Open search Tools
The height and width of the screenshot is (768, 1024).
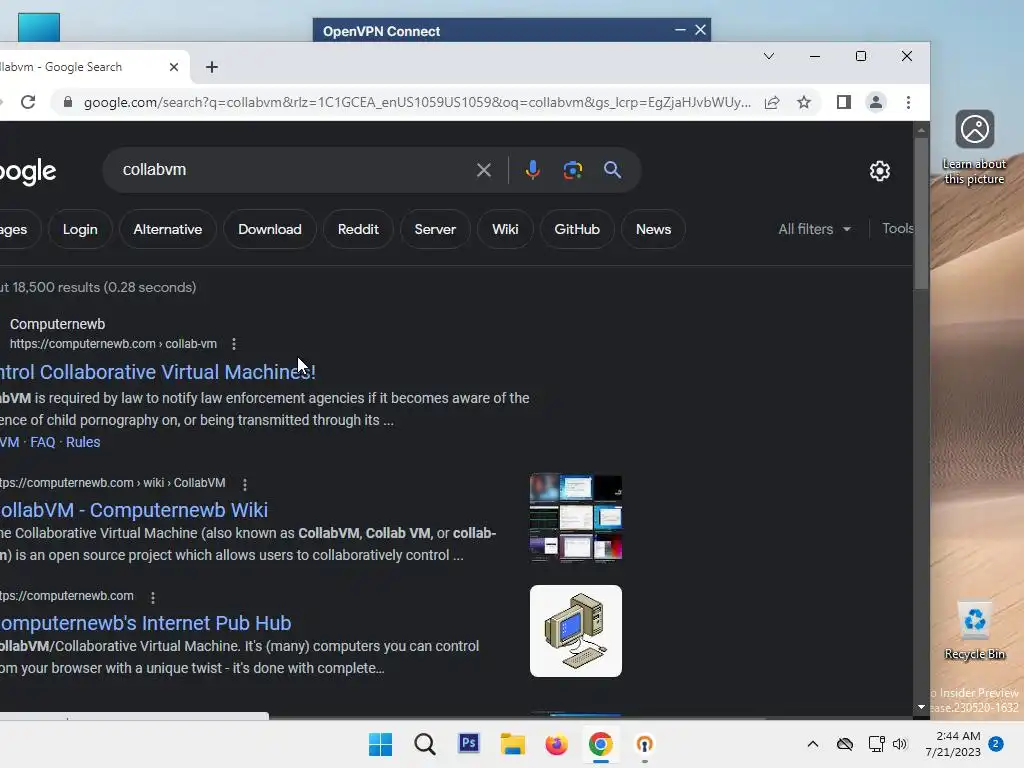point(897,229)
